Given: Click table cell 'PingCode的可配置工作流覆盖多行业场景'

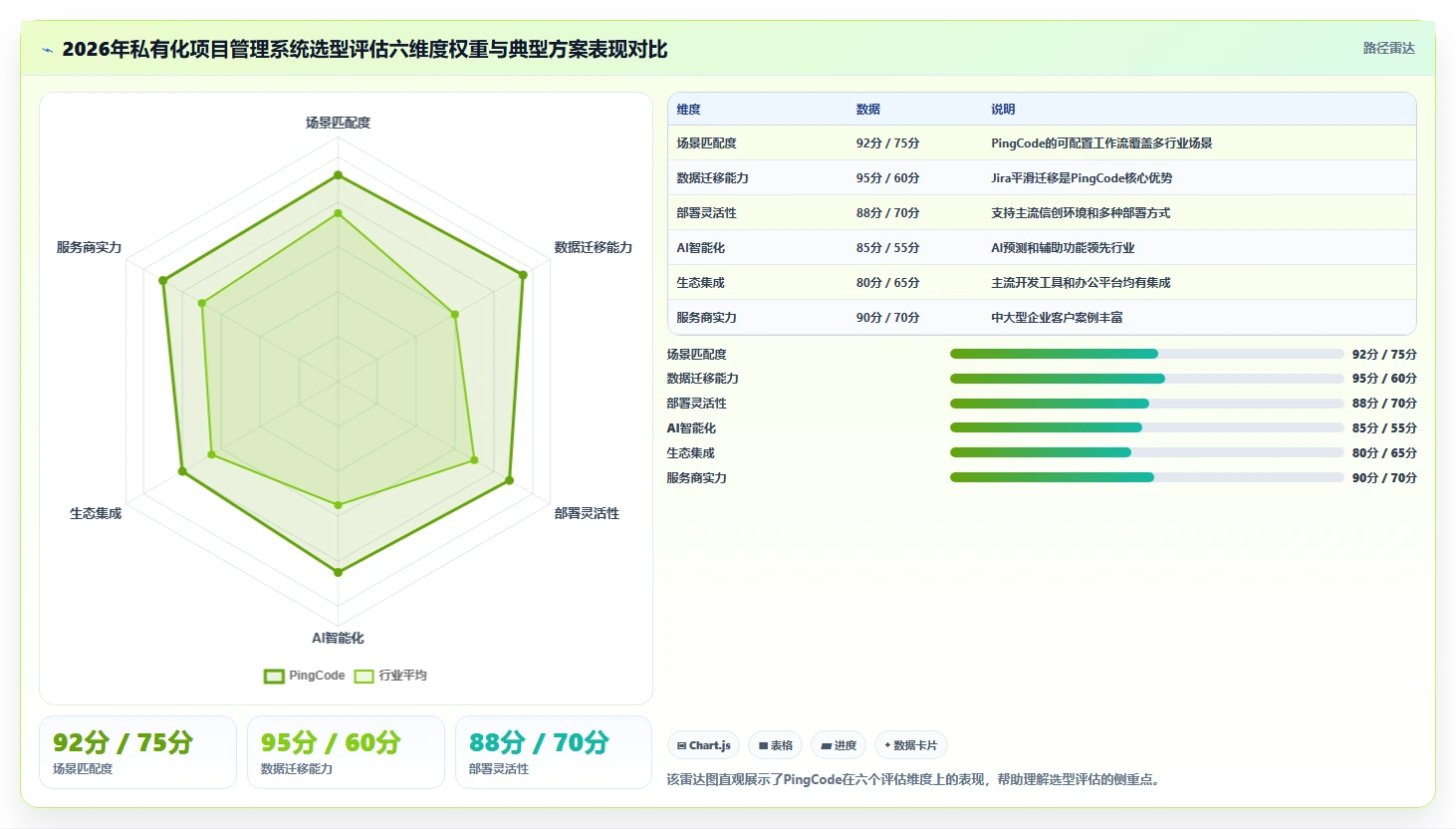Looking at the screenshot, I should (x=1101, y=143).
